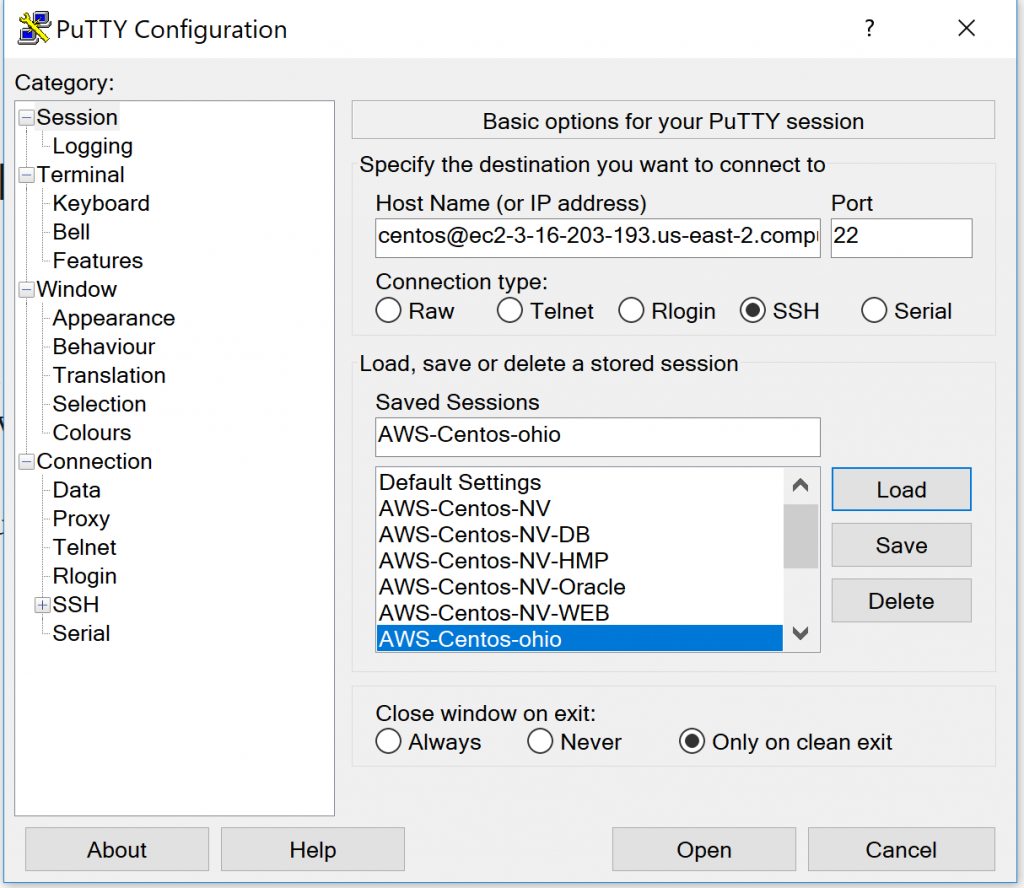
Task: Open the Keyboard settings category
Action: click(x=101, y=204)
